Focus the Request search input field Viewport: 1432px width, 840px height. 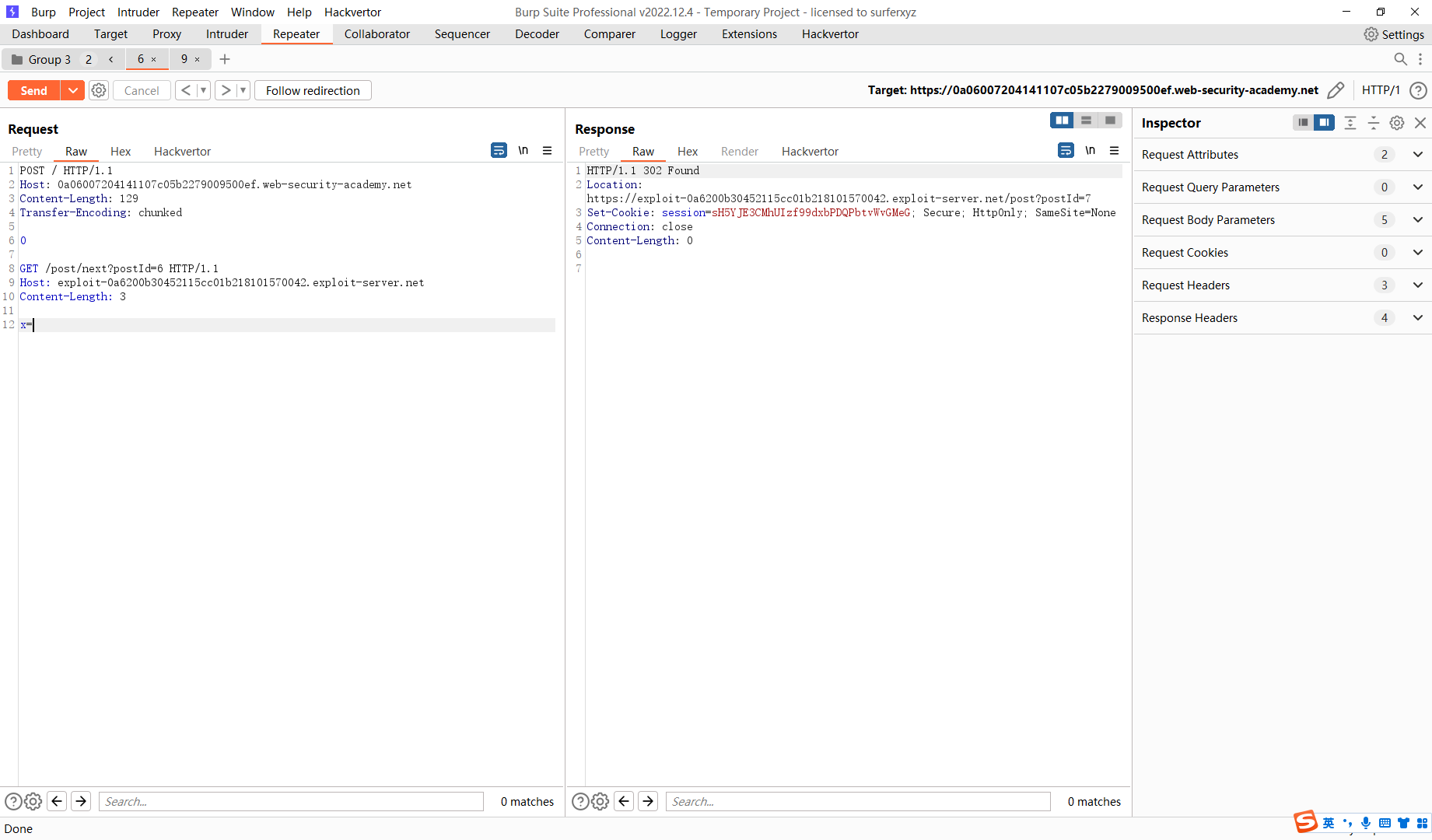tap(291, 801)
